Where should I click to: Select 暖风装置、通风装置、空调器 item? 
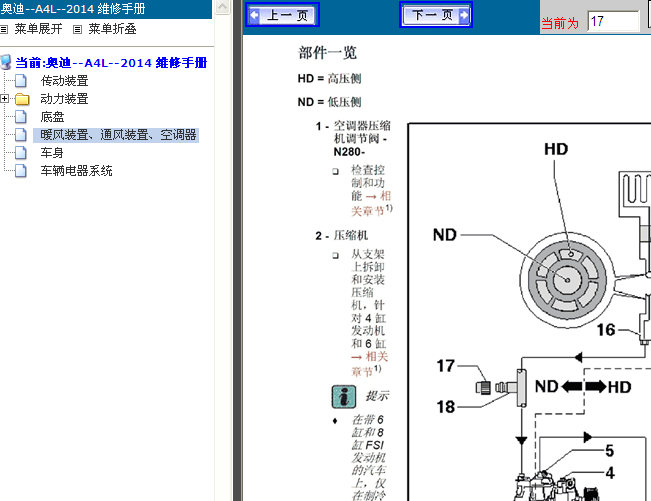[116, 135]
